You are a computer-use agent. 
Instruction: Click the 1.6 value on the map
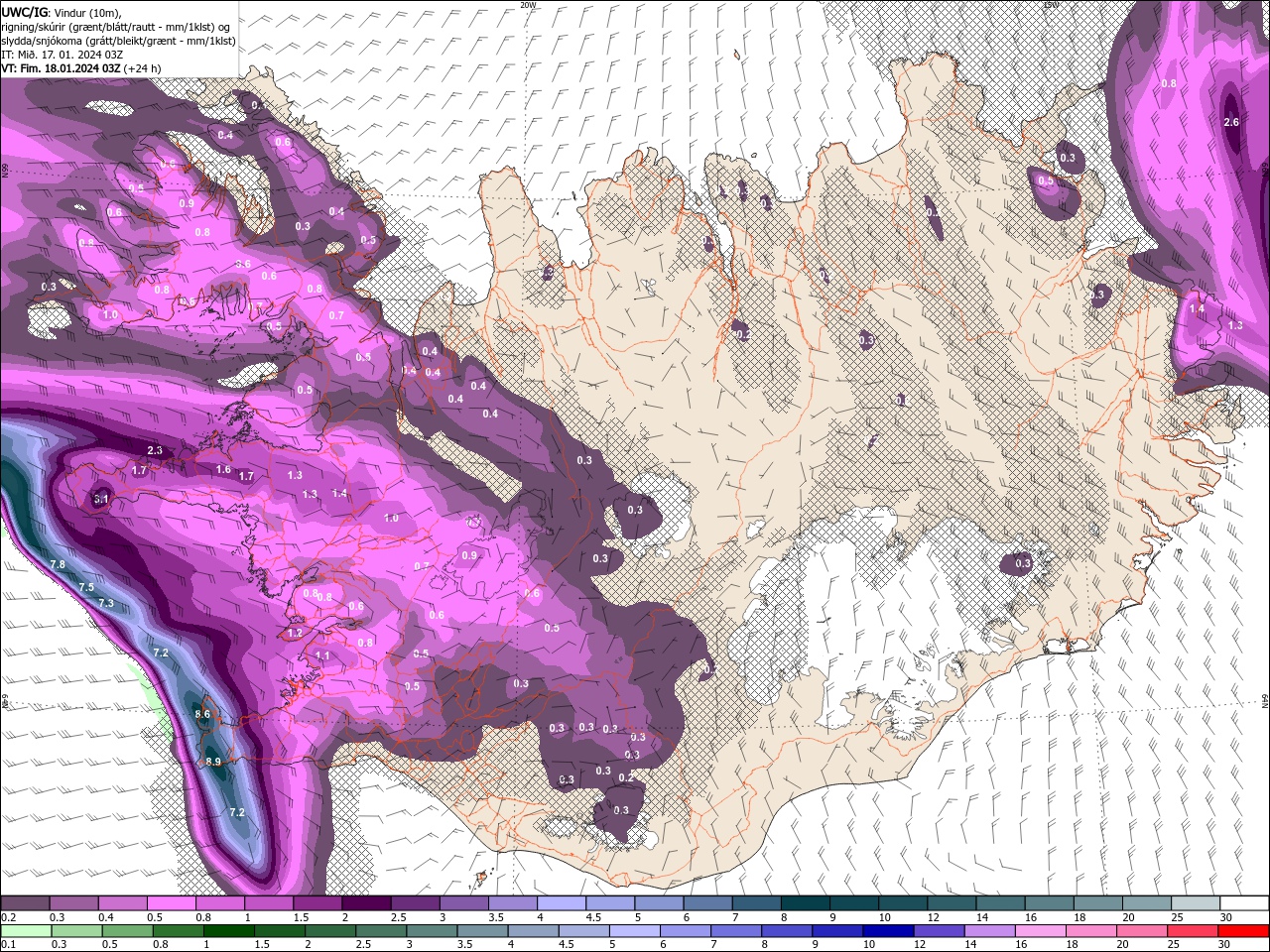point(223,470)
